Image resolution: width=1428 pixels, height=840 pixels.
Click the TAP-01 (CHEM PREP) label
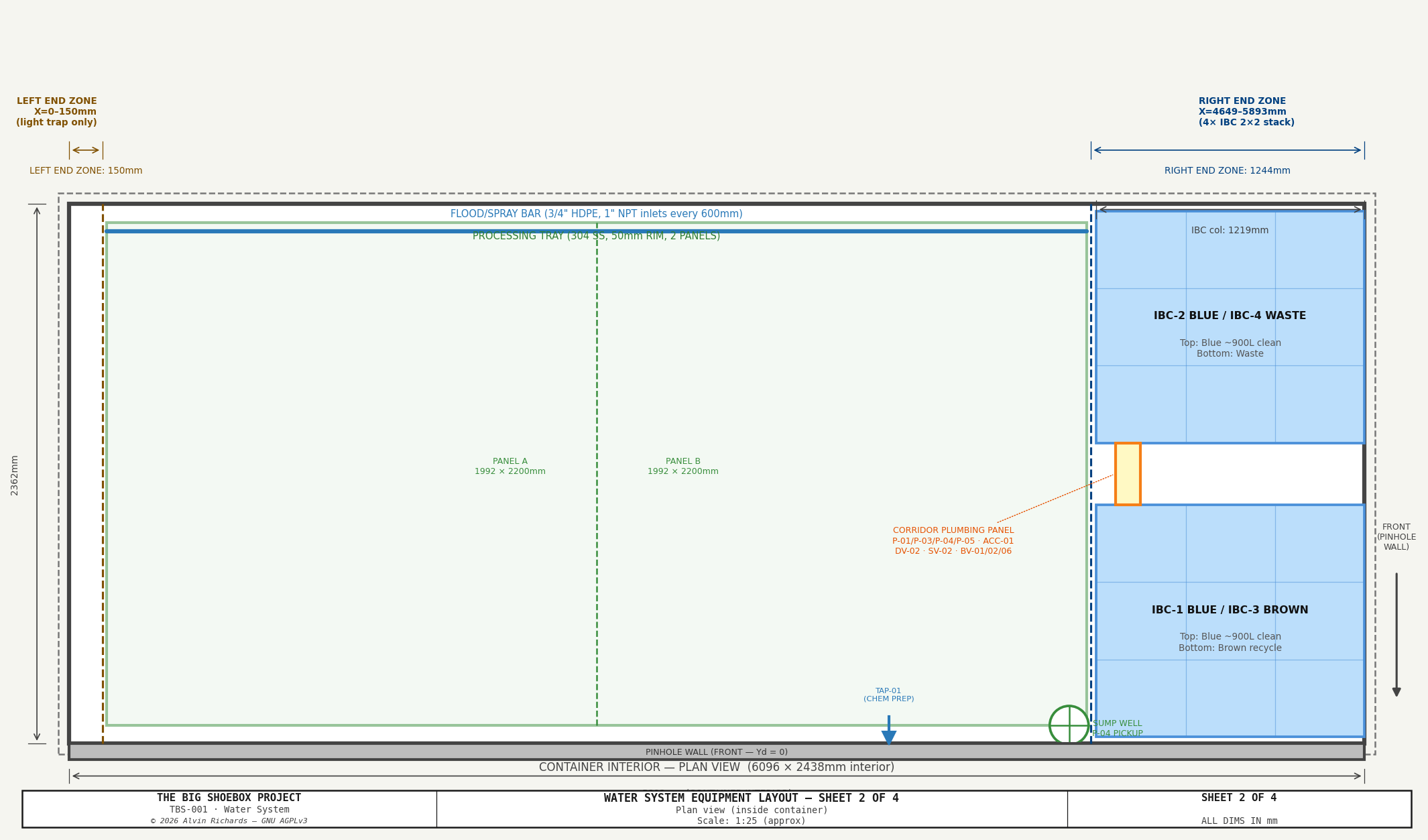(x=889, y=695)
